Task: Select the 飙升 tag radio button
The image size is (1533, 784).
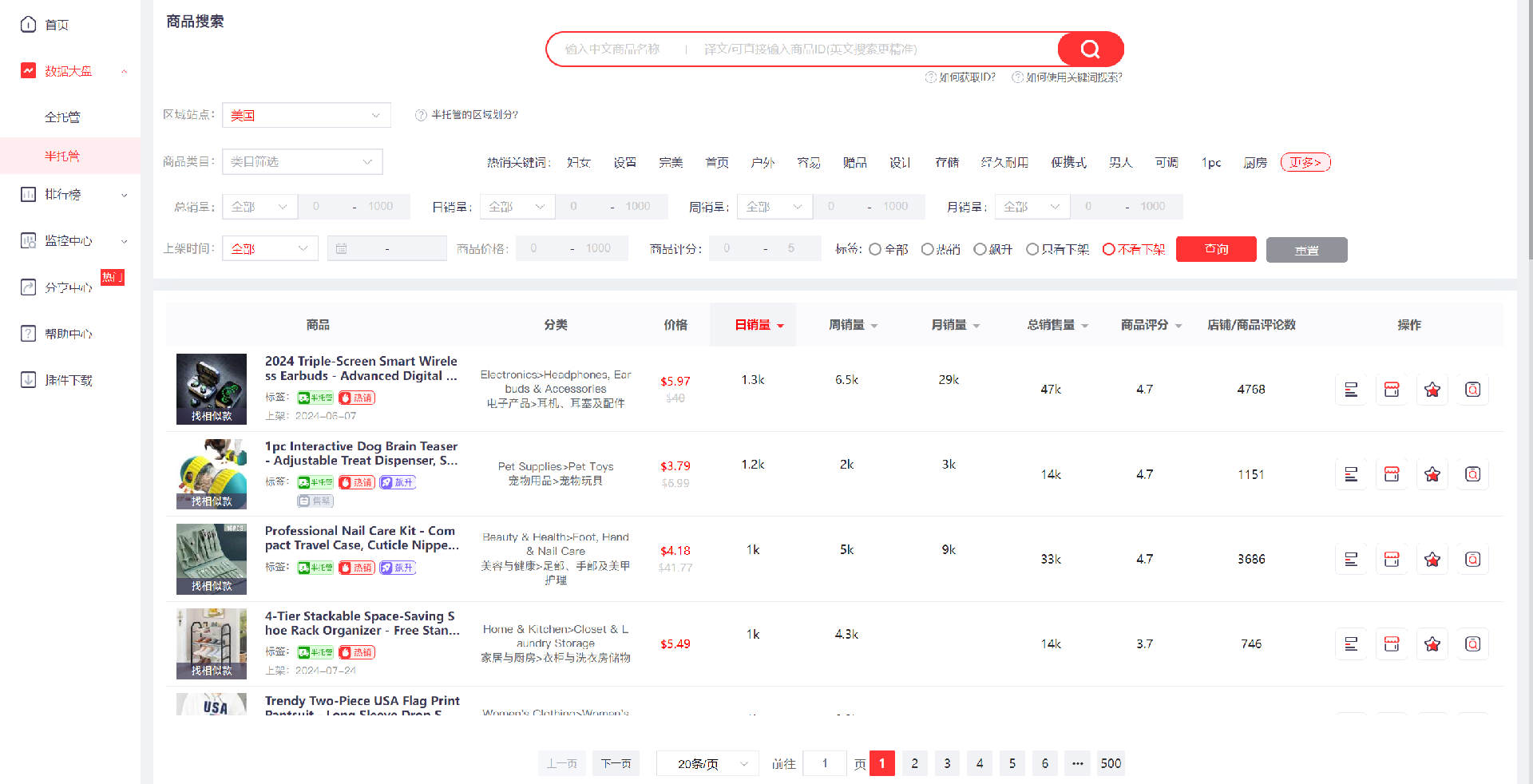Action: point(980,249)
